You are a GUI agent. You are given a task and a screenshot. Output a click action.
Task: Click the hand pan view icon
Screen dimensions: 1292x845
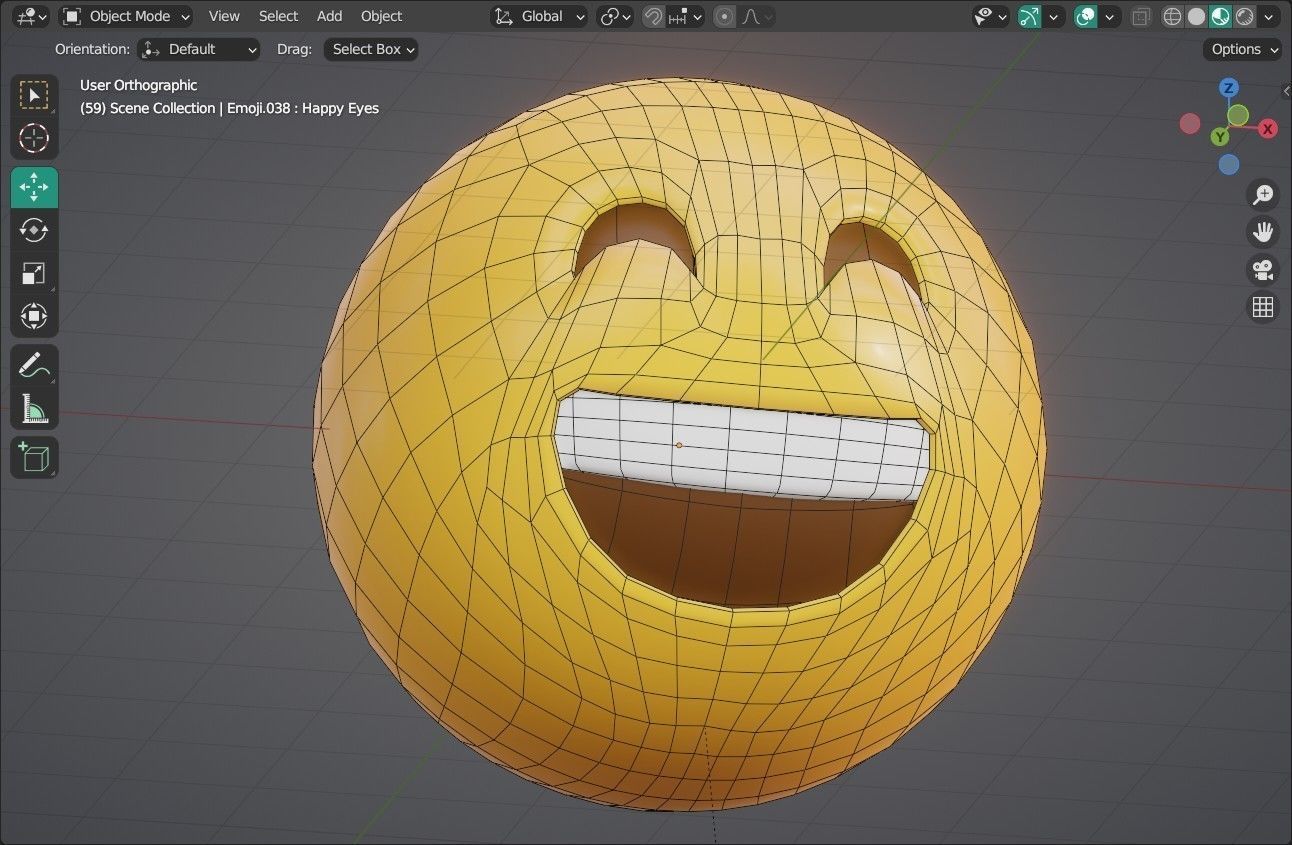point(1263,232)
